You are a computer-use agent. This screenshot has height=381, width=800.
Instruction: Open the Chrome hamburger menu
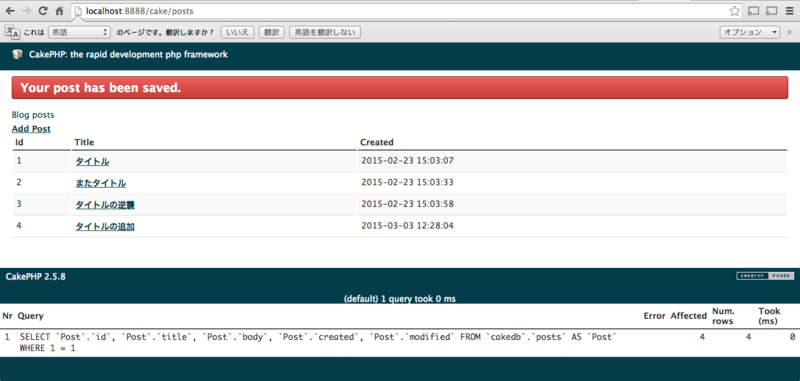click(789, 11)
